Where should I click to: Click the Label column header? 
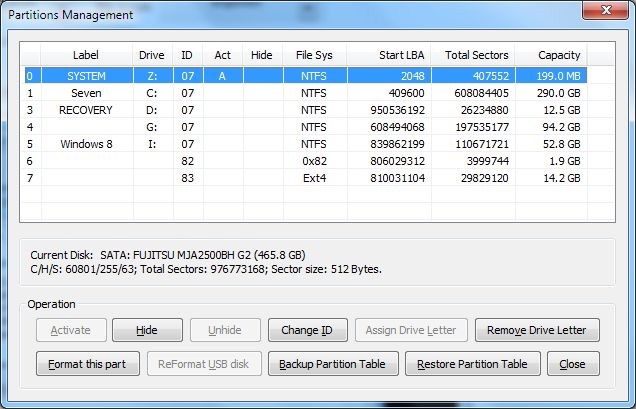pos(86,55)
